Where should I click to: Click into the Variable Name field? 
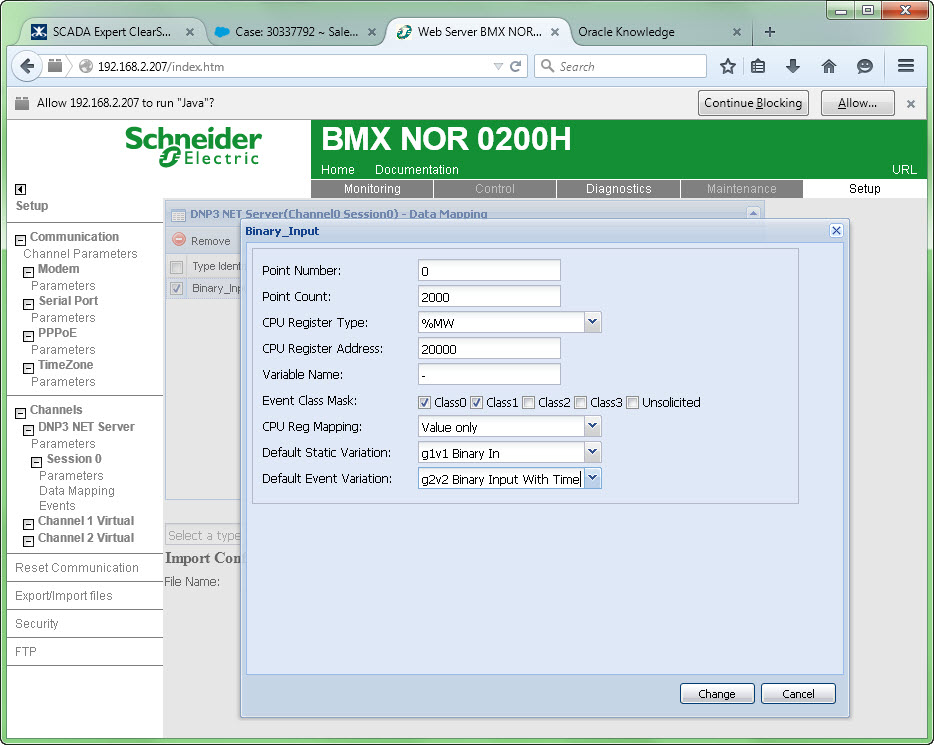pos(489,375)
